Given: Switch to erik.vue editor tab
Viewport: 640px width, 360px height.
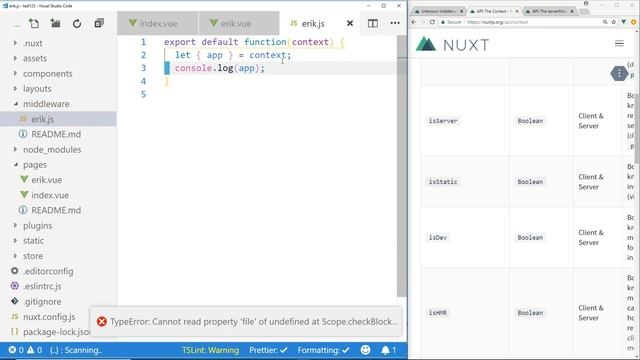Looking at the screenshot, I should 239,23.
